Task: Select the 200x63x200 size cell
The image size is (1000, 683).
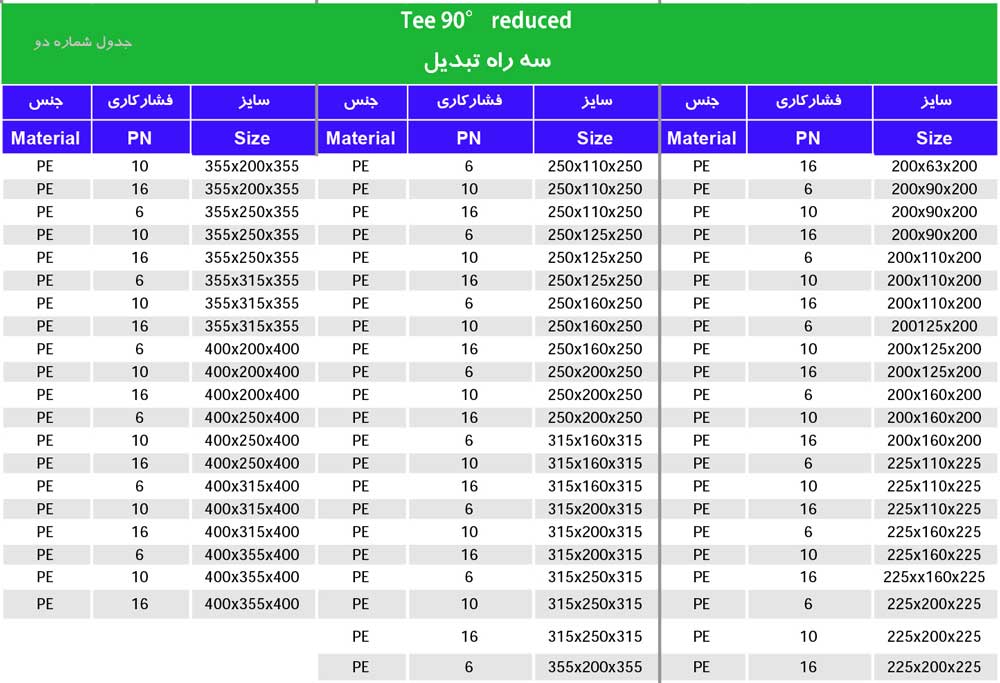Action: [x=934, y=166]
